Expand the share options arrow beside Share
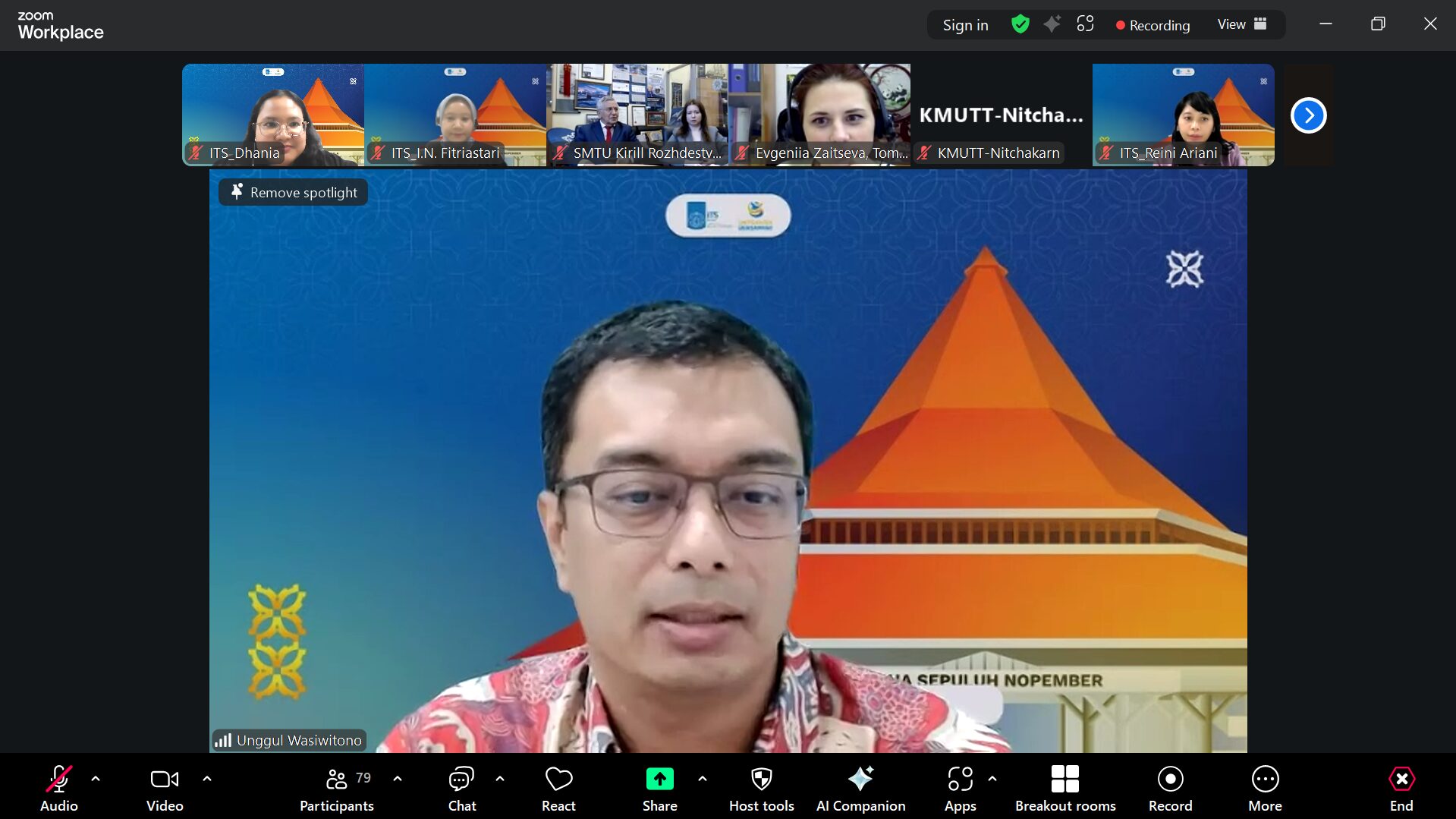 [703, 779]
